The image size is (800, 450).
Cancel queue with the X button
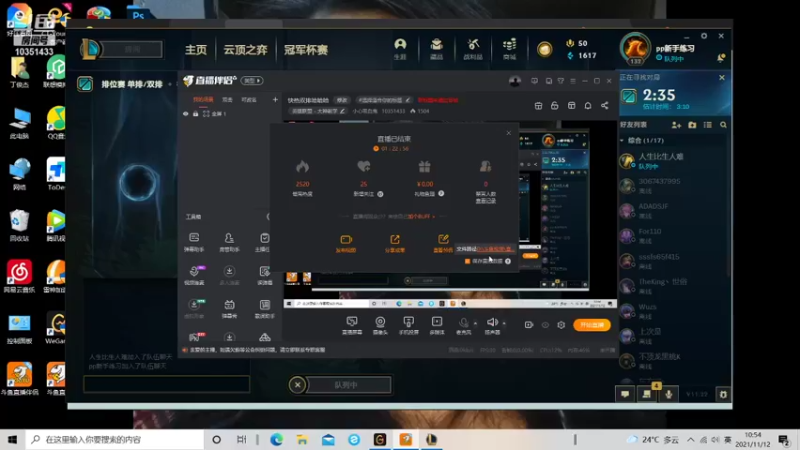(297, 385)
